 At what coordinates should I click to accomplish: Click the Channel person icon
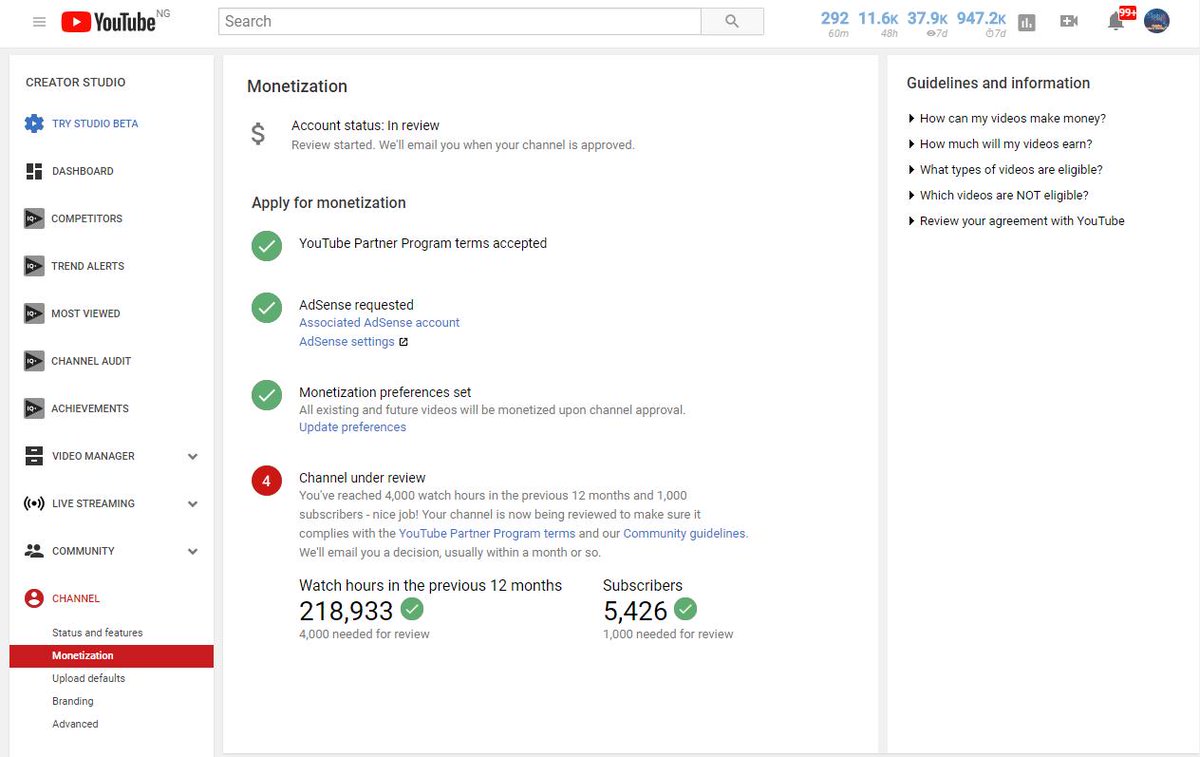pos(34,598)
